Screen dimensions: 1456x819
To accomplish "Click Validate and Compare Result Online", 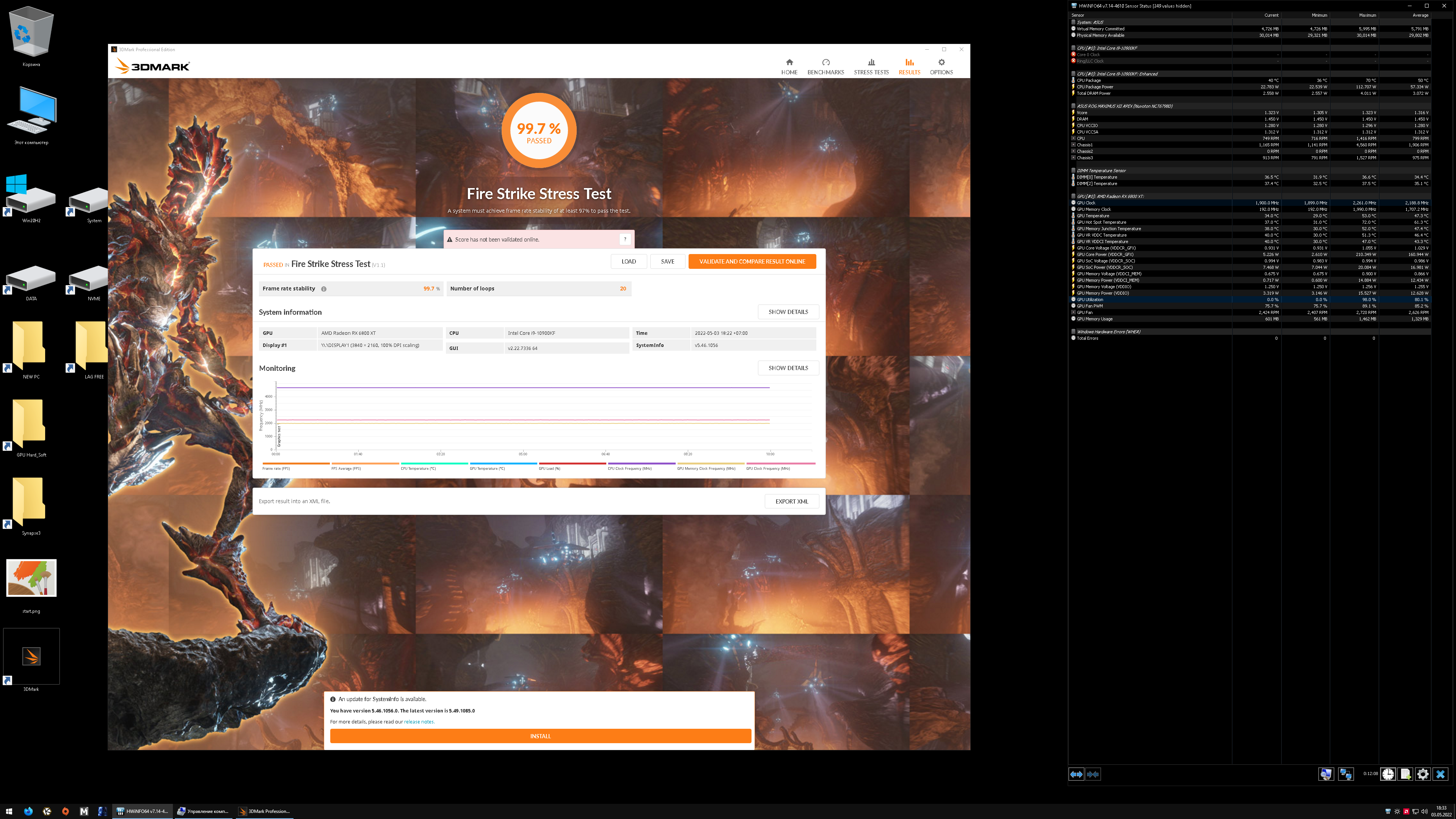I will point(752,262).
